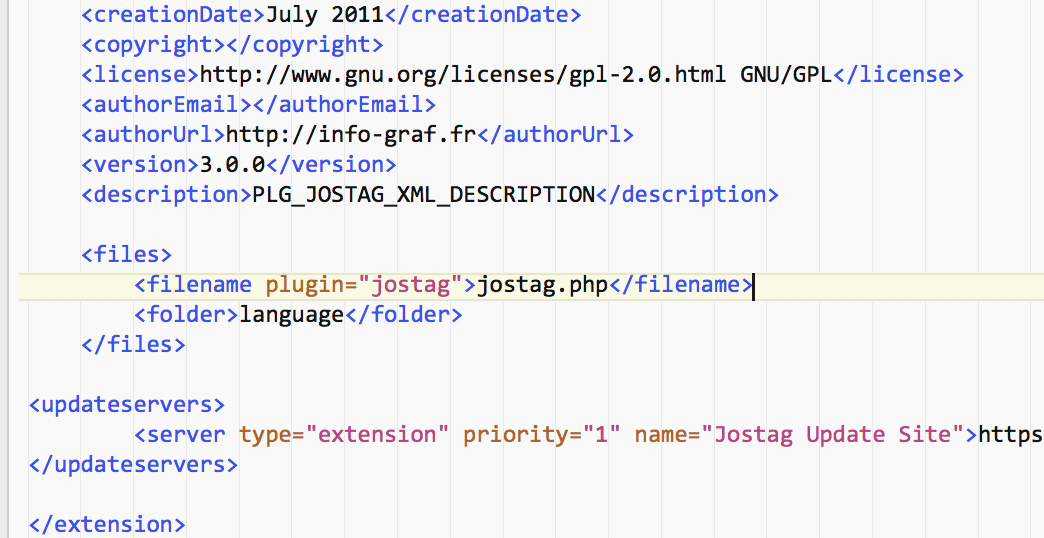Click the GPL license URL text
This screenshot has width=1044, height=538.
[x=463, y=75]
